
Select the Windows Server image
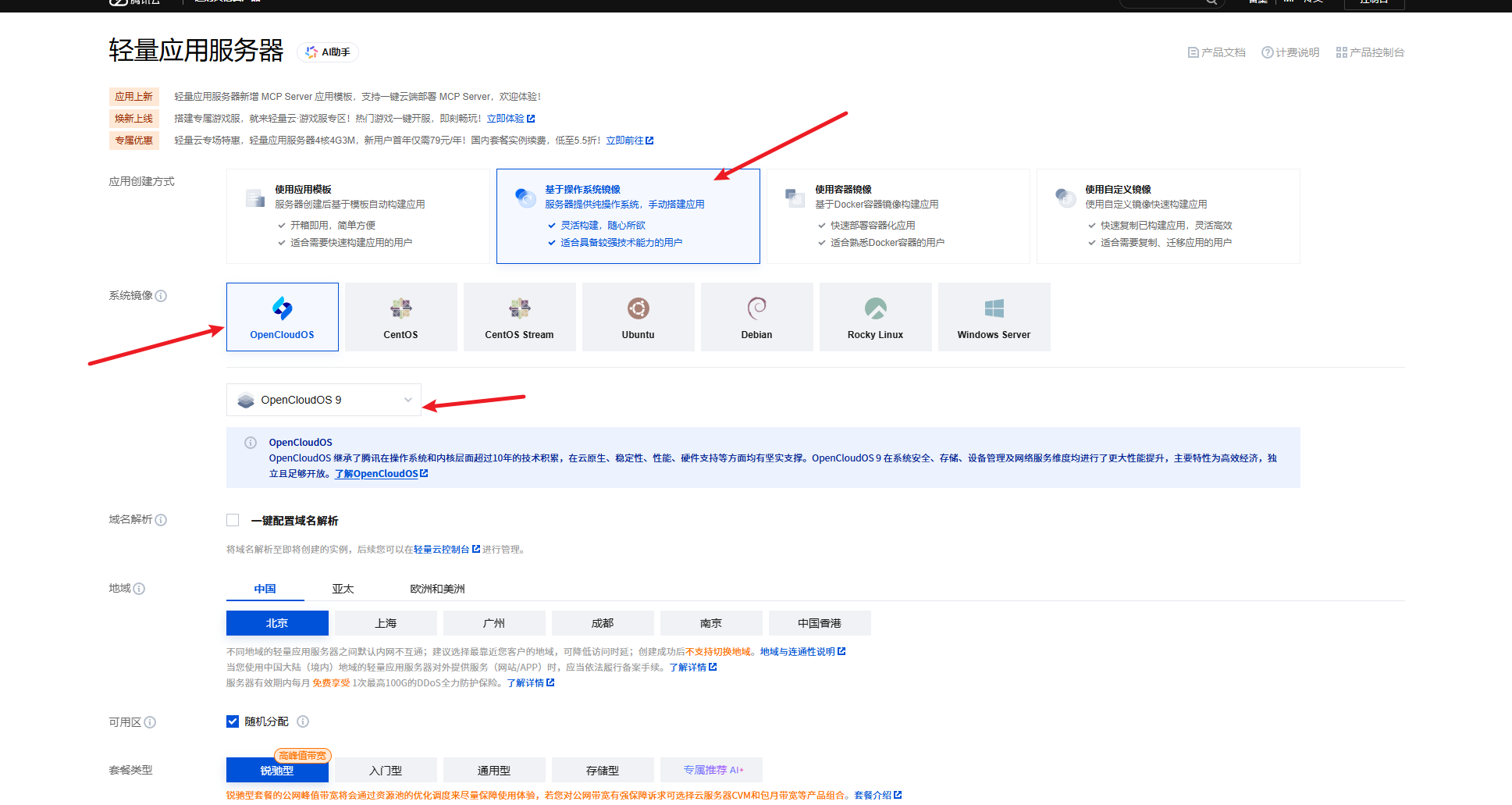(993, 316)
